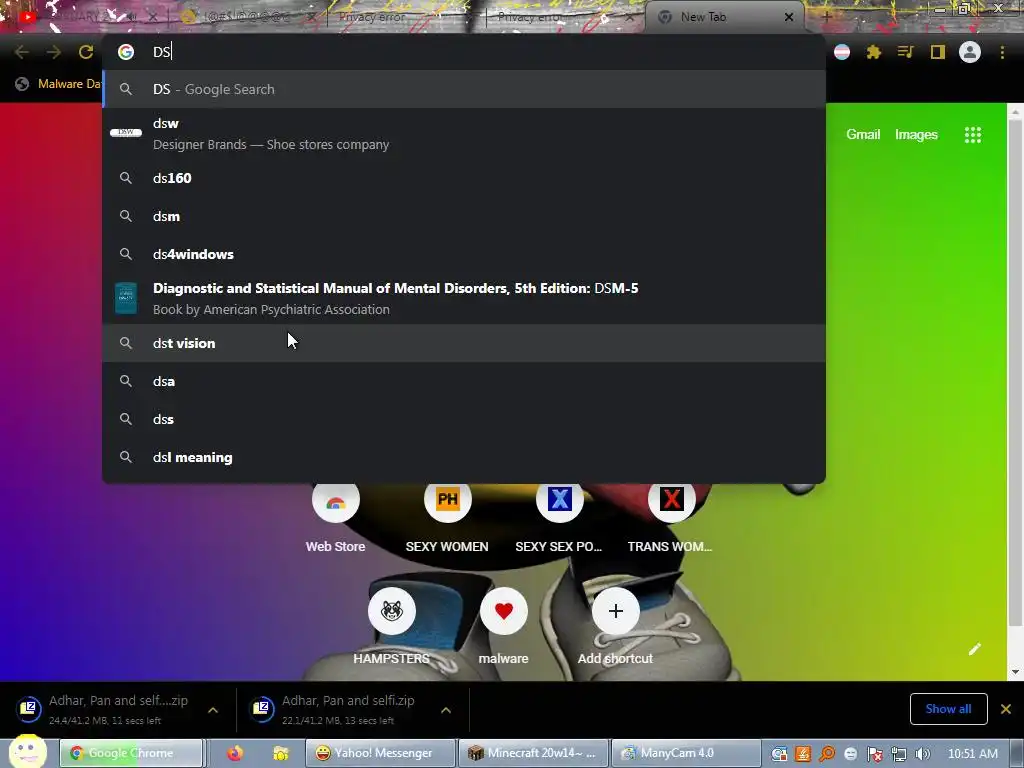Switch to ManyCam 4.0 taskbar window
This screenshot has width=1024, height=768.
(x=686, y=753)
